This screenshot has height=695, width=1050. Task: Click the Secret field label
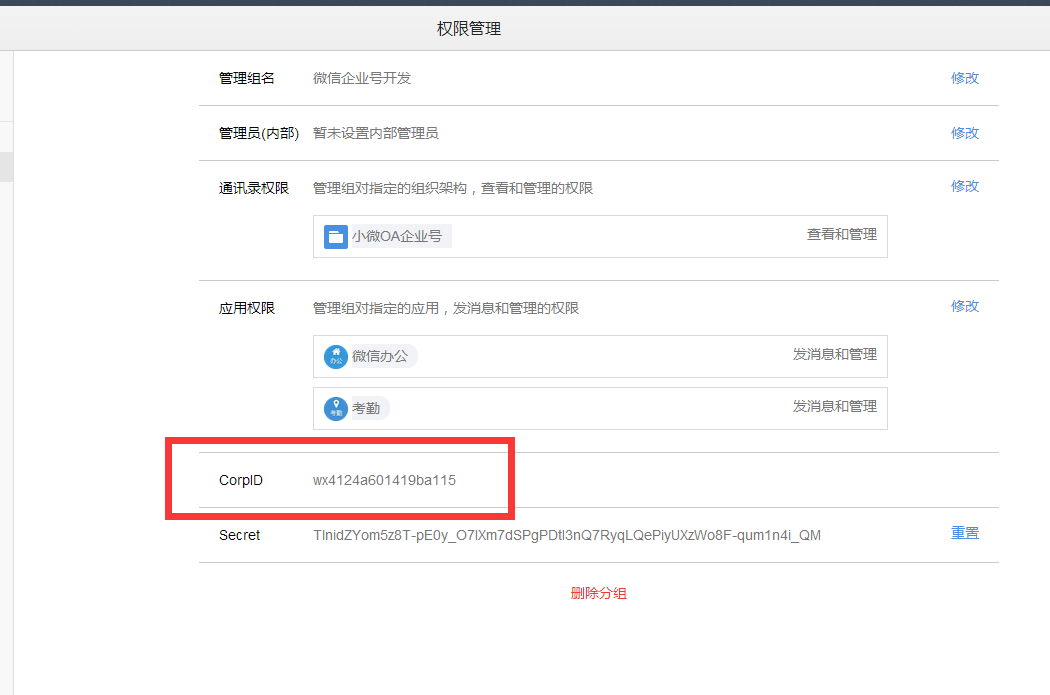tap(239, 535)
